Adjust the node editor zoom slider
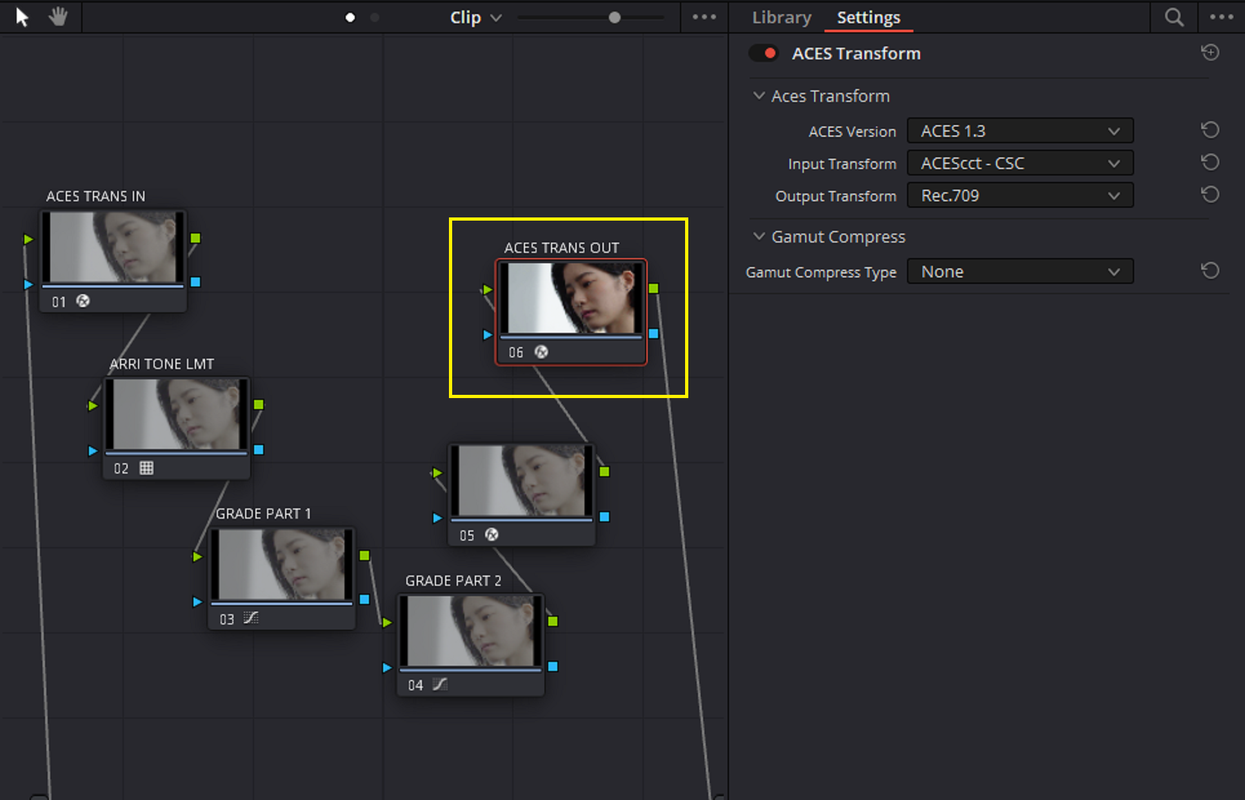The width and height of the screenshot is (1245, 800). (614, 17)
